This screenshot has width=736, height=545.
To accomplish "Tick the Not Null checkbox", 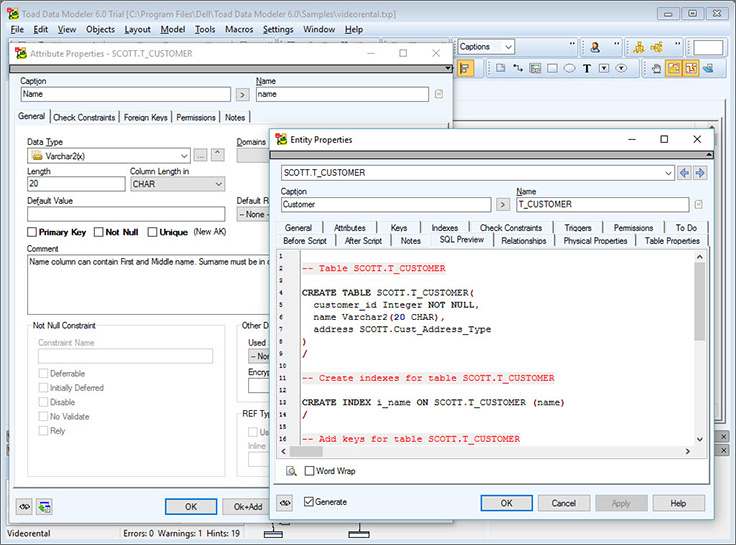I will 99,232.
